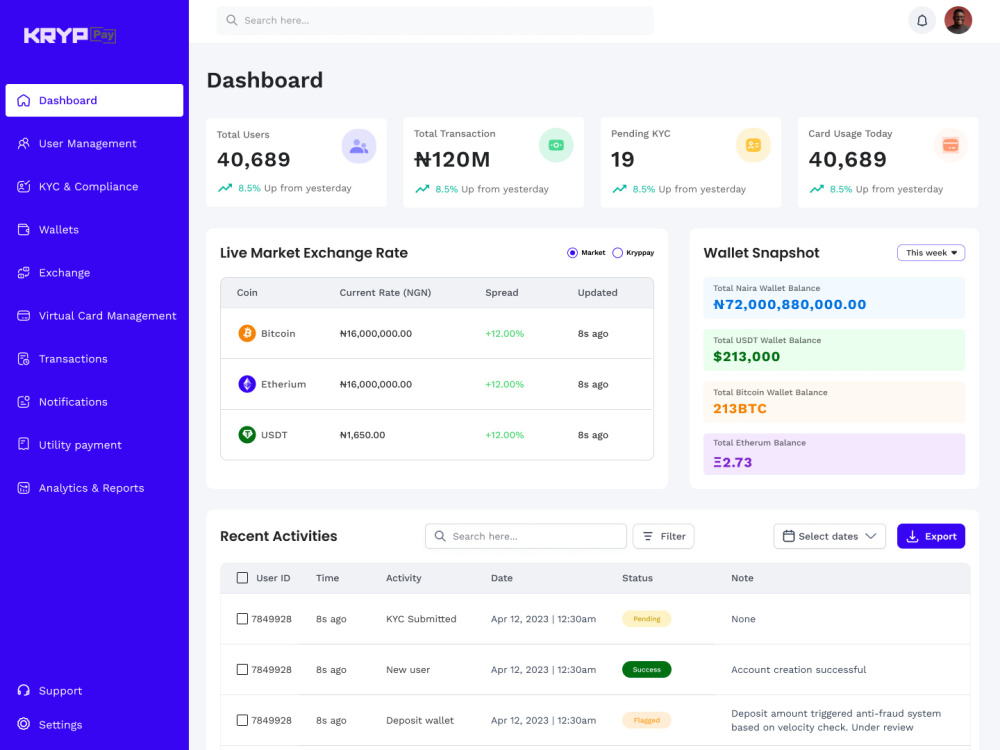The image size is (1000, 750).
Task: Click the KrypPay logo
Action: [x=70, y=35]
